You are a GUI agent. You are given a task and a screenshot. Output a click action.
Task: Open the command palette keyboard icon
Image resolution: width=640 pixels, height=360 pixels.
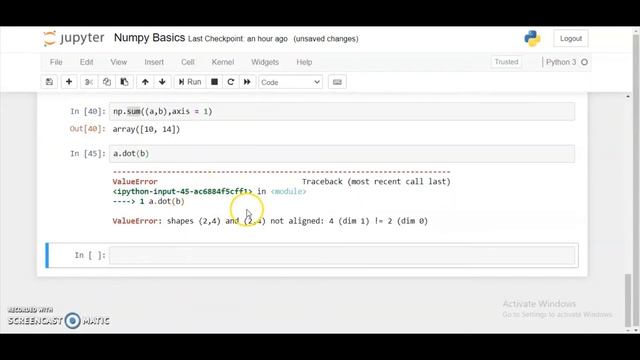coord(337,82)
